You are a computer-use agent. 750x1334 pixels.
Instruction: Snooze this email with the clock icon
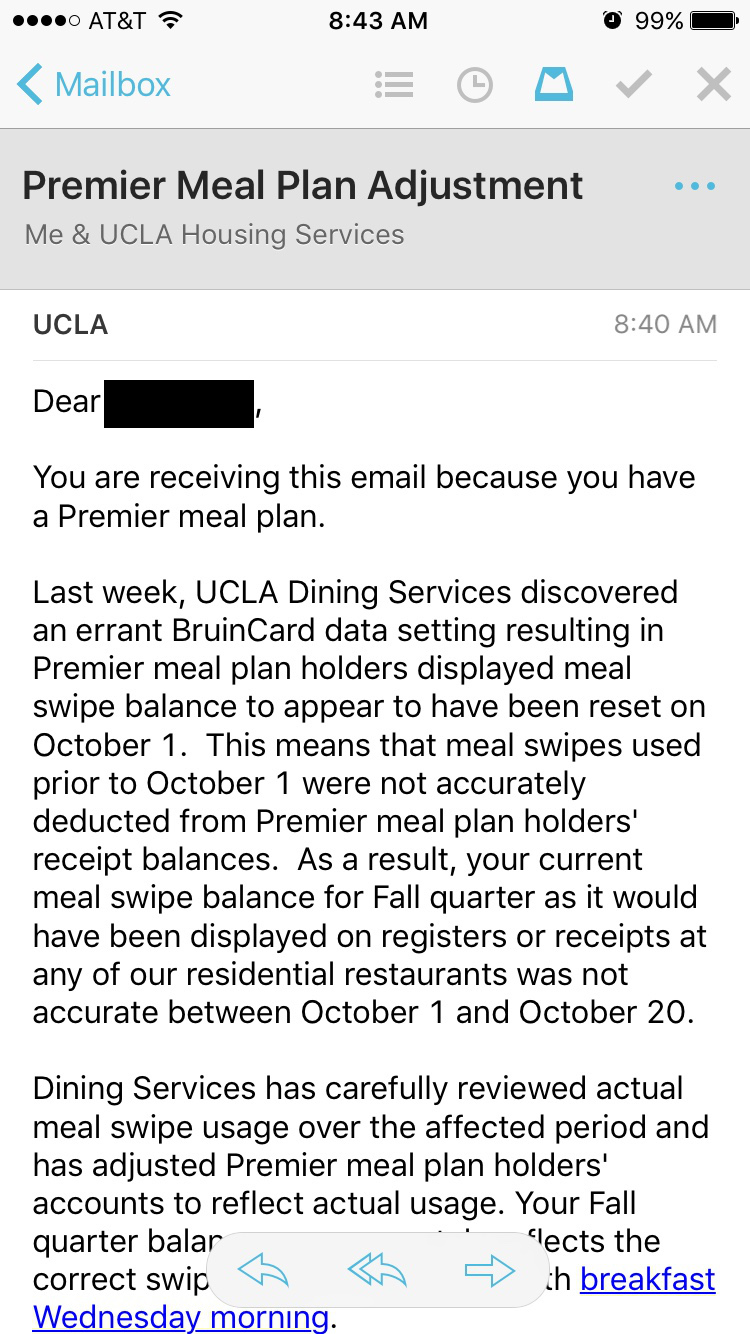pyautogui.click(x=474, y=85)
